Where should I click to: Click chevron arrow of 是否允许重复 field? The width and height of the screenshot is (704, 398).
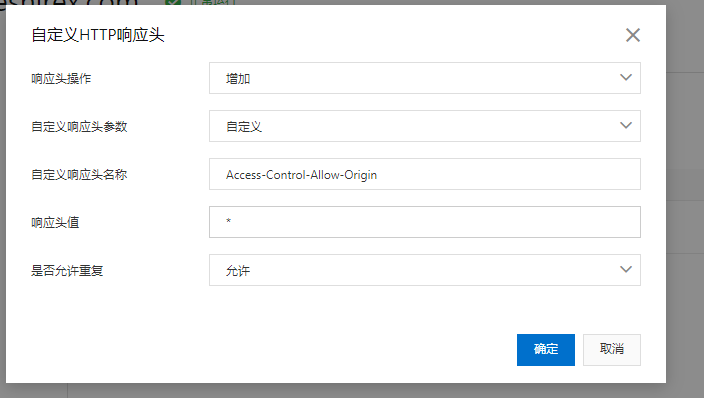[626, 270]
